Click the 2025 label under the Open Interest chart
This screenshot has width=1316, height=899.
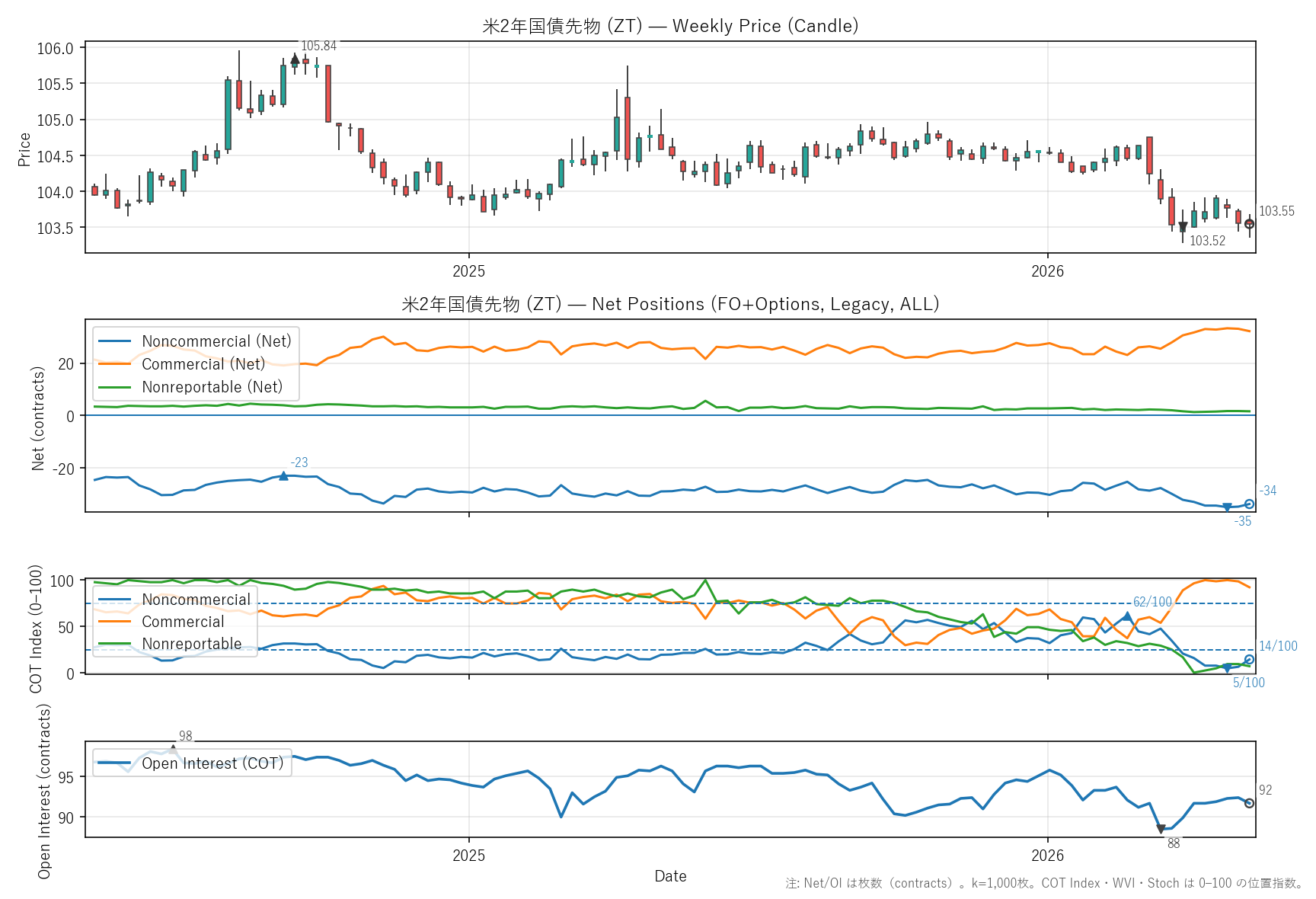[469, 856]
